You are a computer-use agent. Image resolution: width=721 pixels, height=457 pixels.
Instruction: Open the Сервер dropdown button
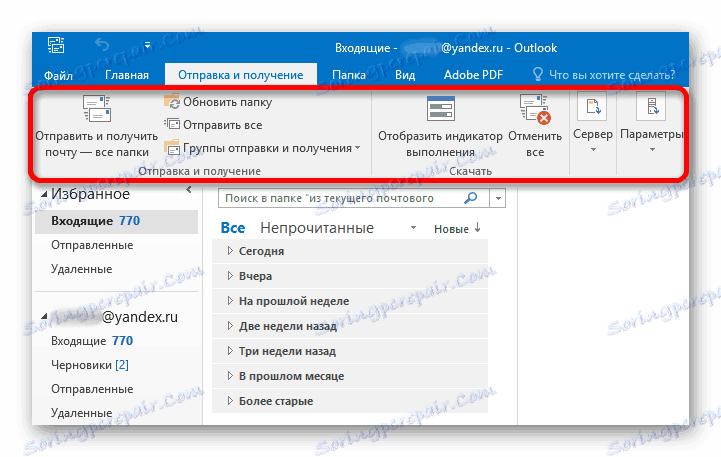593,124
